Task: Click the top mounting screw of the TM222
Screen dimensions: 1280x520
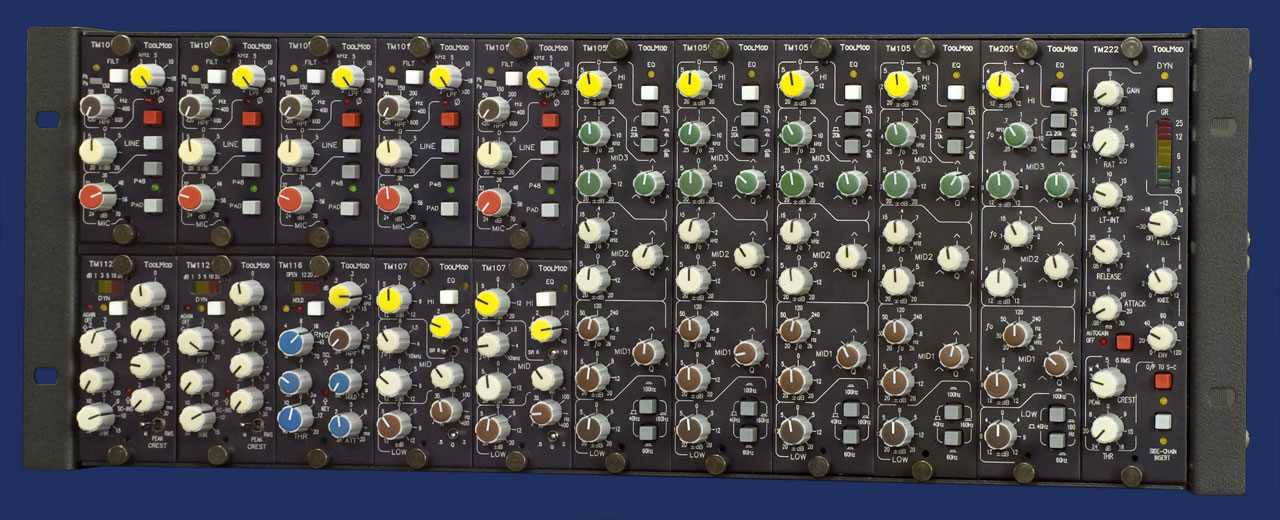Action: [1132, 46]
